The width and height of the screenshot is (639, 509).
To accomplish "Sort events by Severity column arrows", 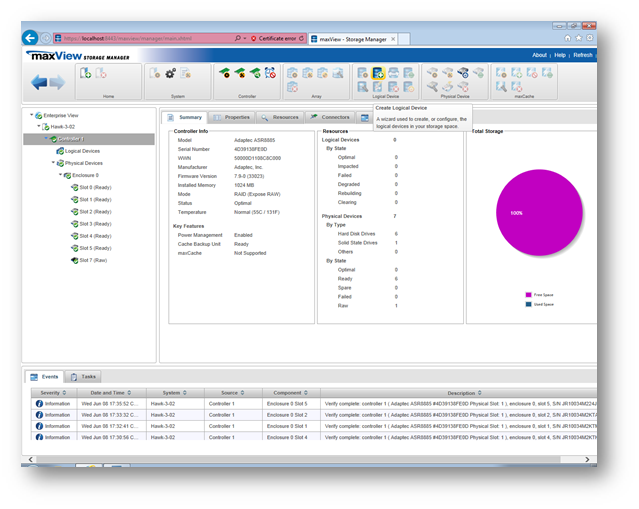I will coord(64,393).
